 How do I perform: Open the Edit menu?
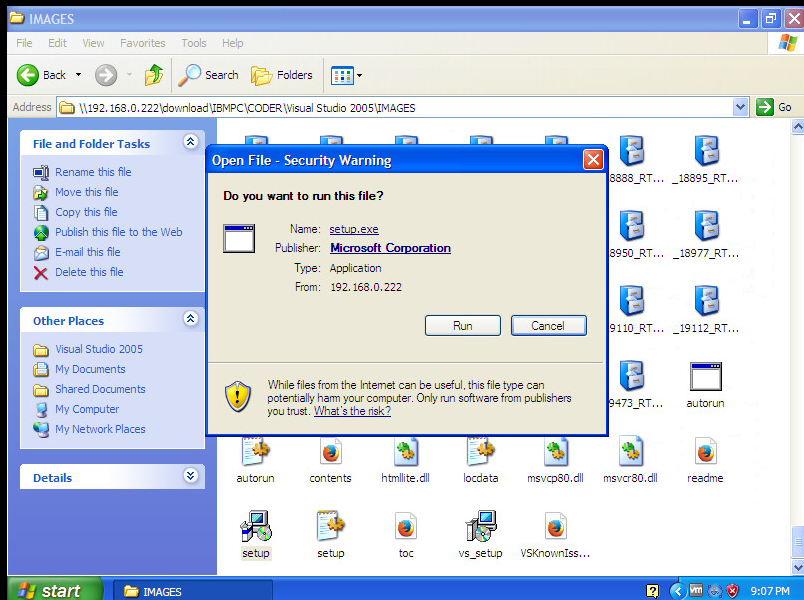tap(57, 43)
